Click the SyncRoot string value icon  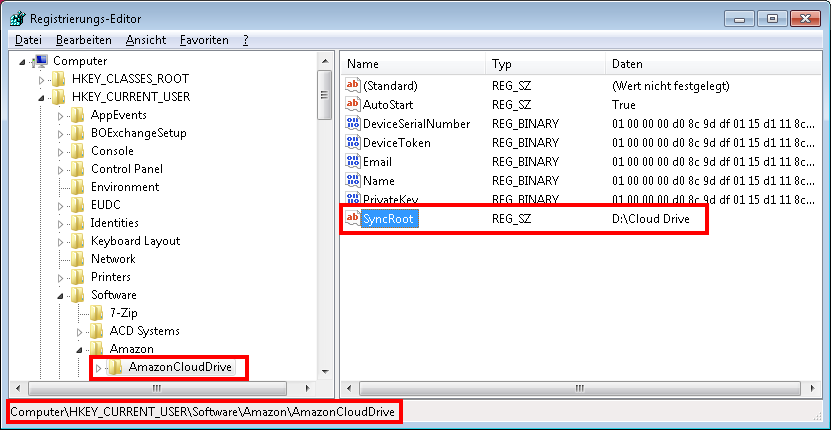pyautogui.click(x=351, y=218)
